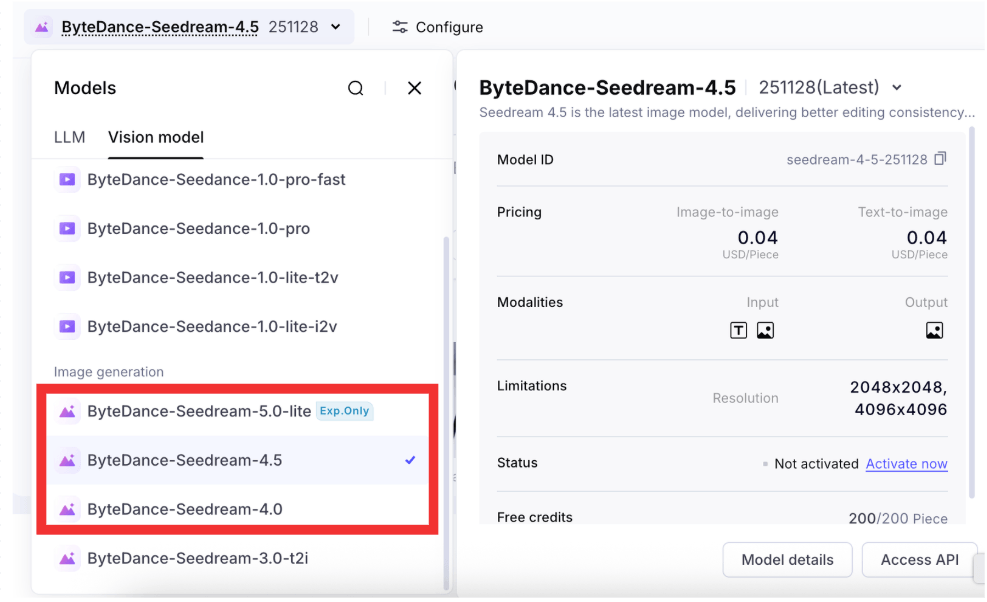Click the text input modality icon
The height and width of the screenshot is (602, 987).
point(738,330)
